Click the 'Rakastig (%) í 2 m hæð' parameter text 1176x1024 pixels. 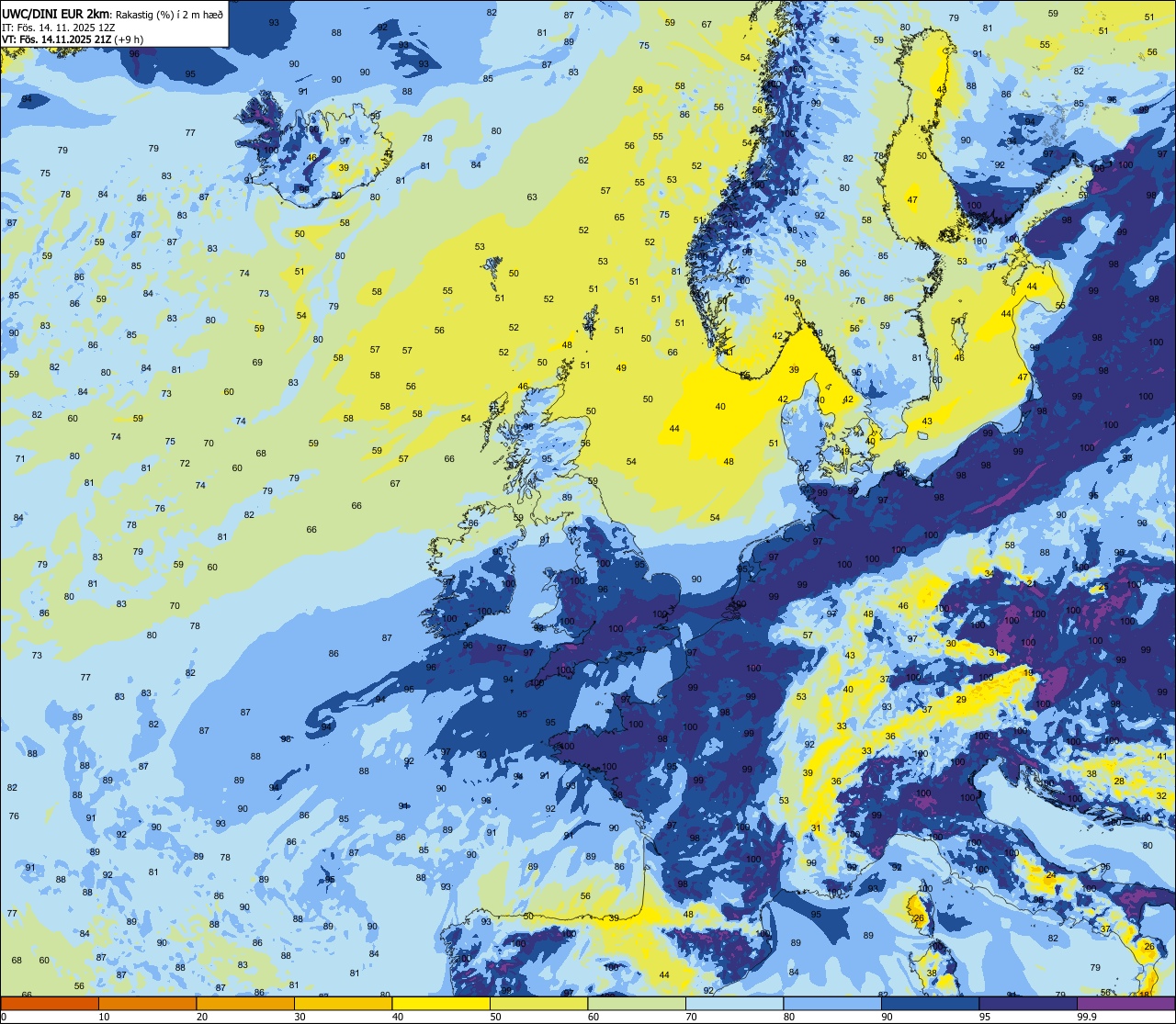170,13
